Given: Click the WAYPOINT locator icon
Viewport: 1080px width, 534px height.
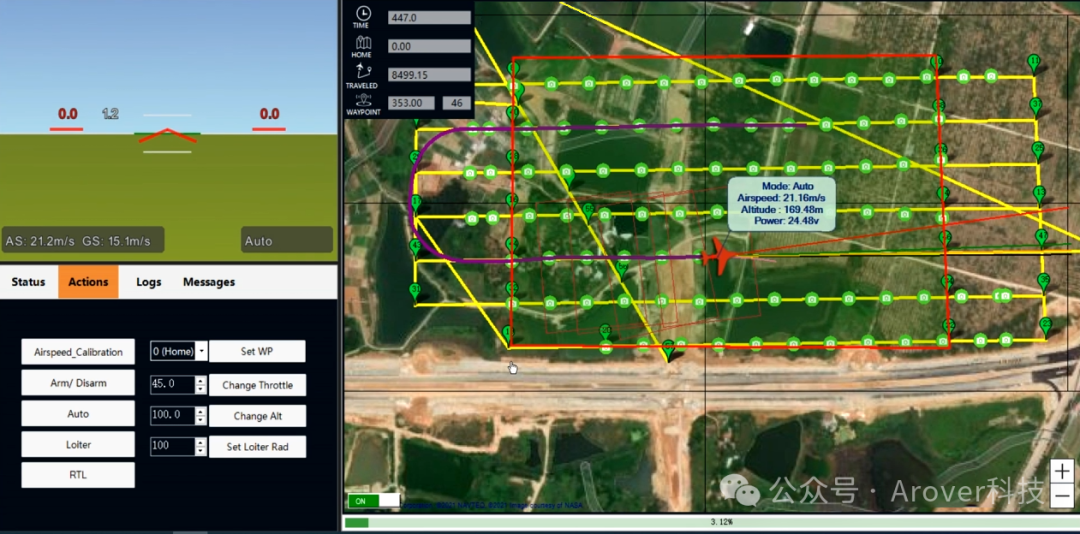Looking at the screenshot, I should tap(361, 99).
